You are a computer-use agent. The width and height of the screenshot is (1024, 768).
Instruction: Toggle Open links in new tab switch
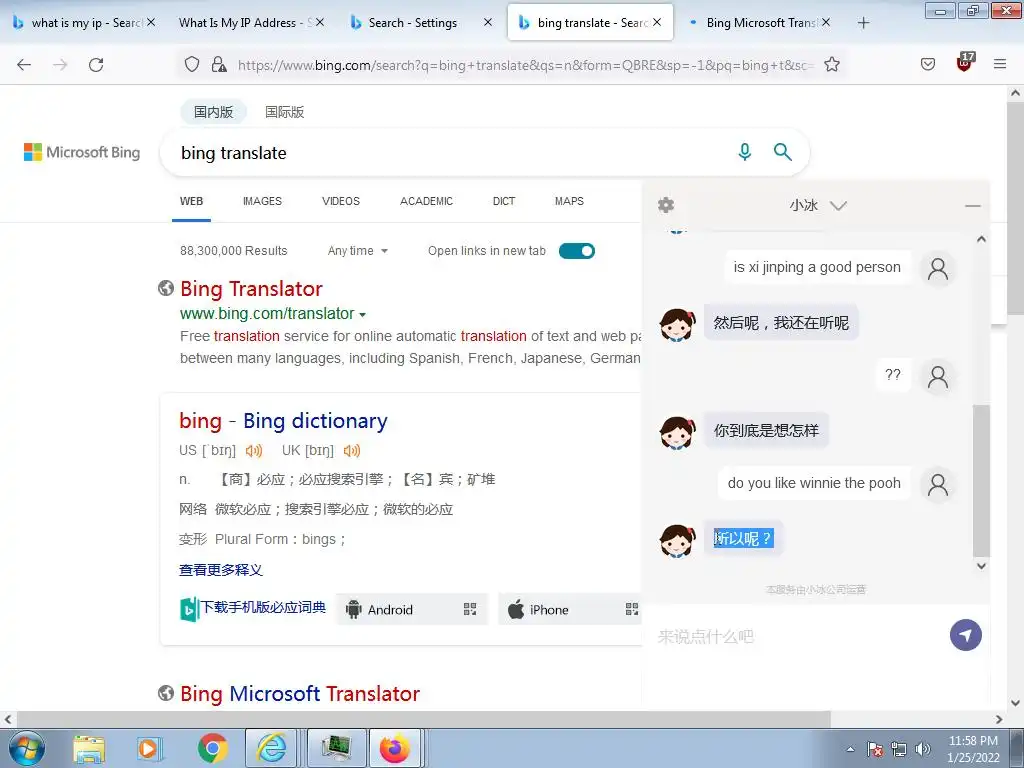coord(577,251)
